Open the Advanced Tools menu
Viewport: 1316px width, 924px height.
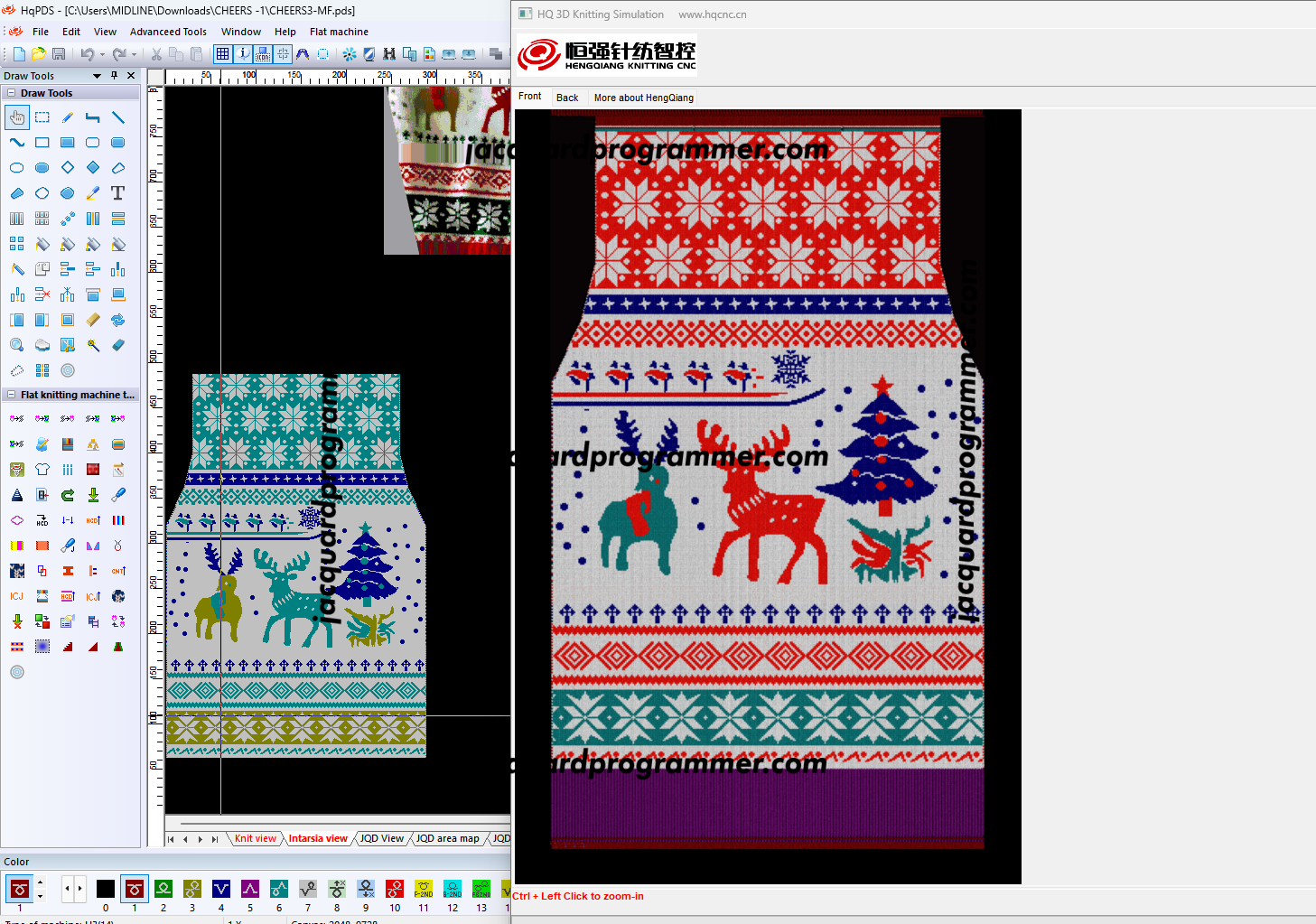click(168, 32)
